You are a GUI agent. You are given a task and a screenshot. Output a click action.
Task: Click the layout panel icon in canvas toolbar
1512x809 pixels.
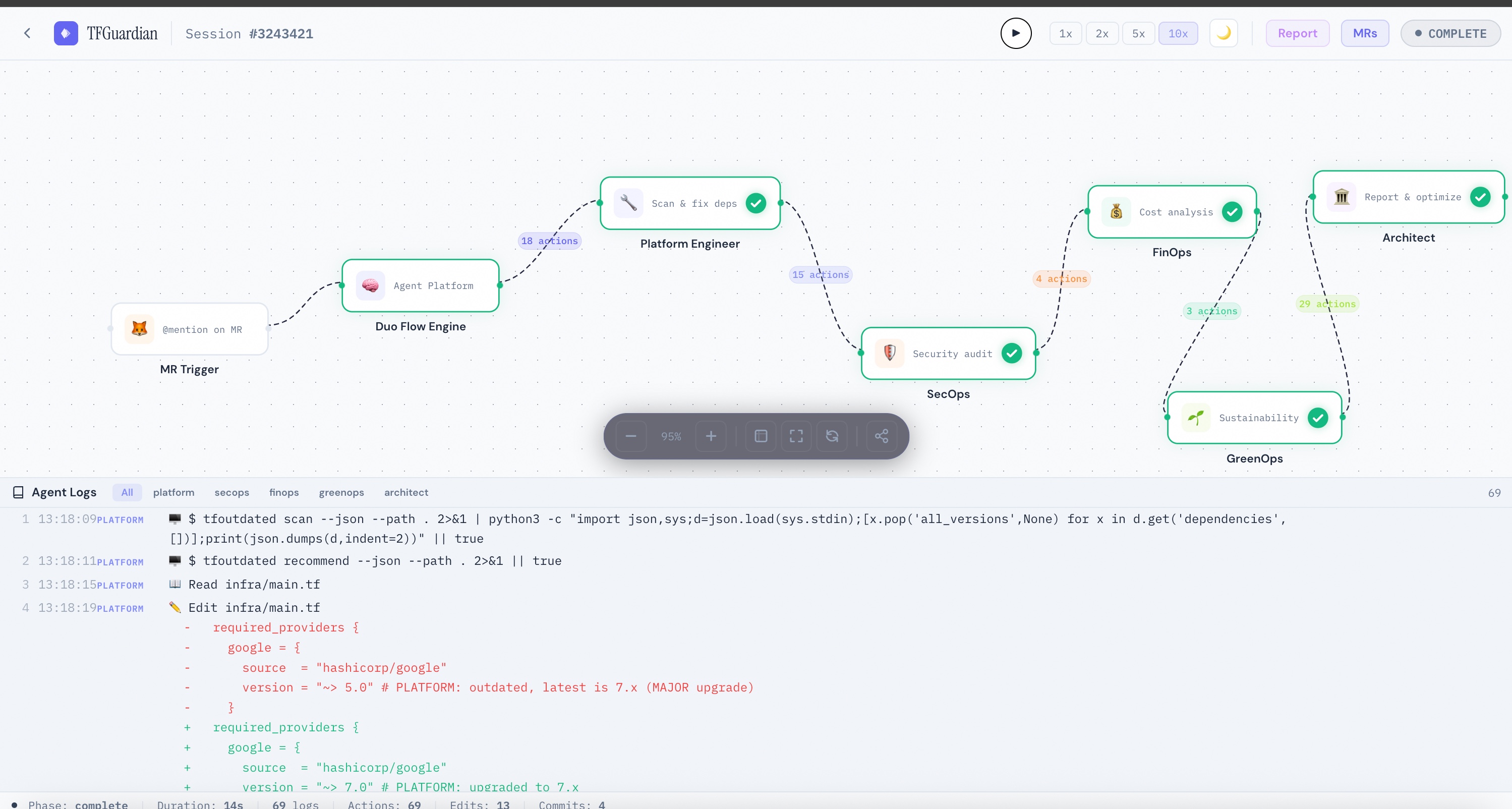(x=761, y=436)
